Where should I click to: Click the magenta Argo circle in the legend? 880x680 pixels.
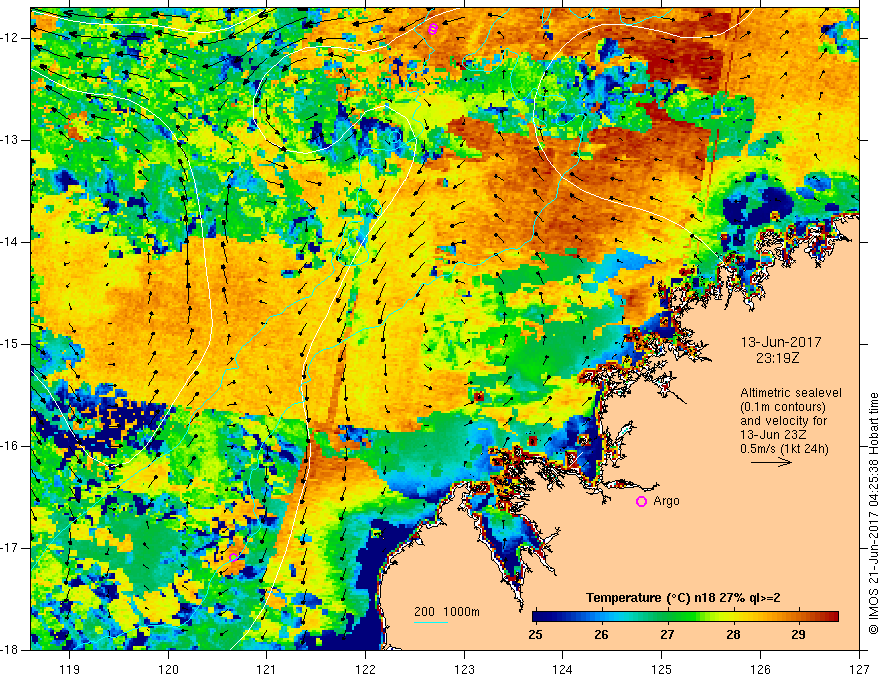641,501
